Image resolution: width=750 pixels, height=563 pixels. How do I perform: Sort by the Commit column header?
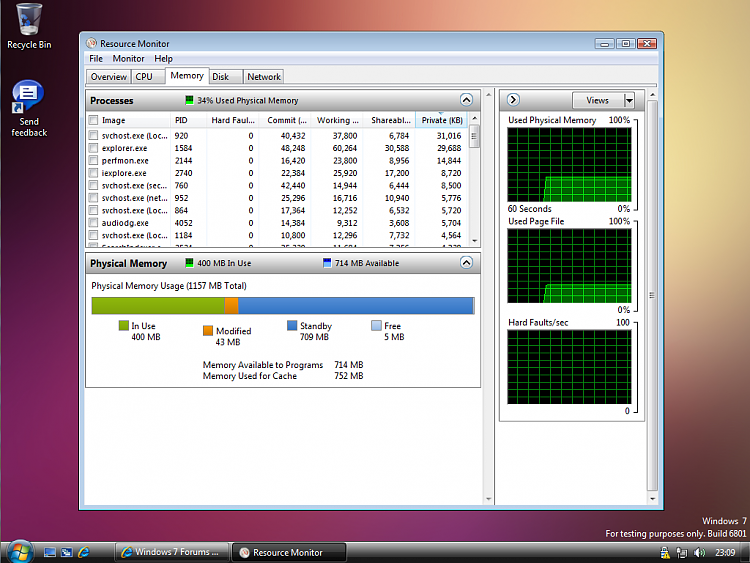[287, 120]
